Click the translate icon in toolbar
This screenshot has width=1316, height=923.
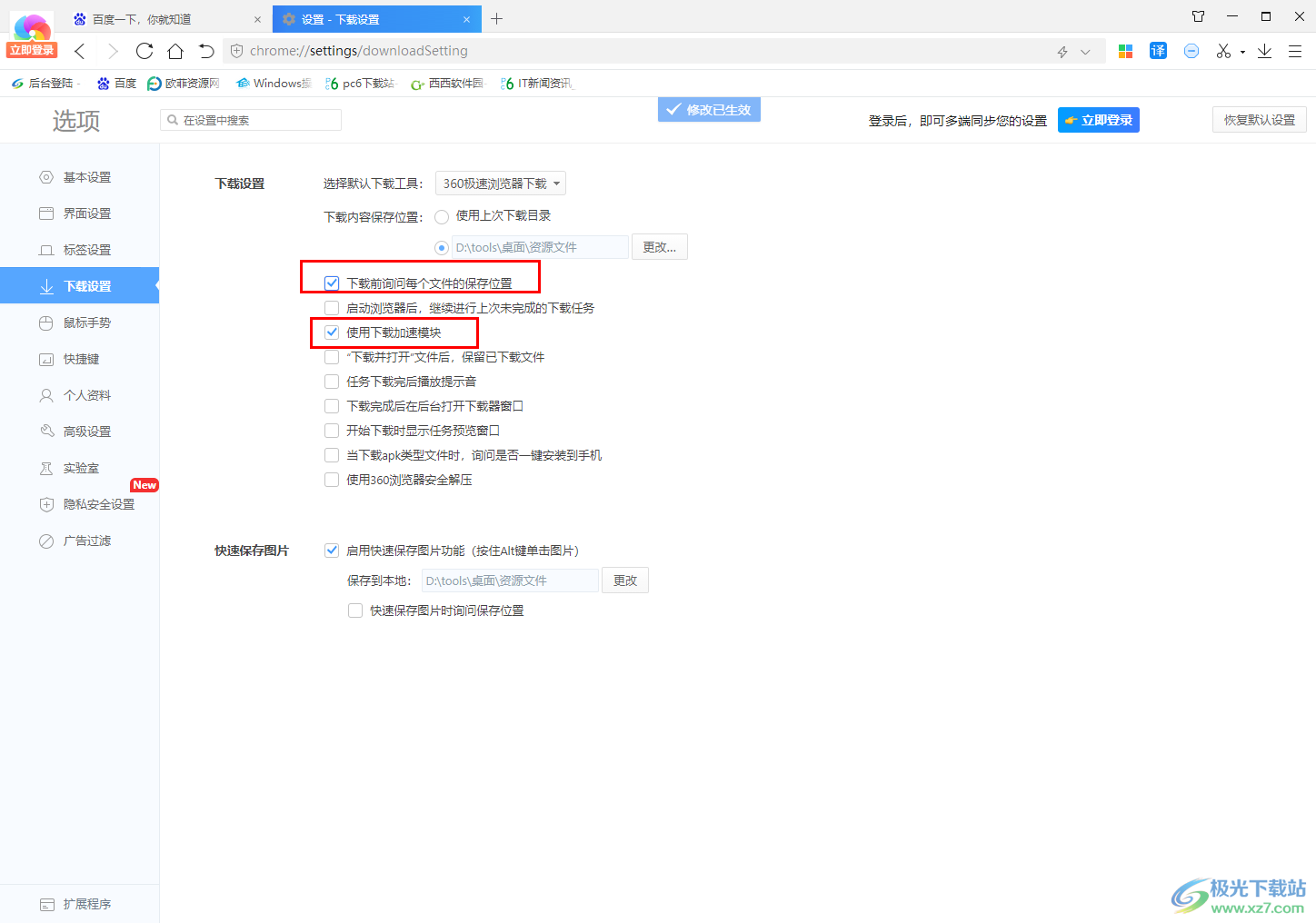tap(1158, 51)
